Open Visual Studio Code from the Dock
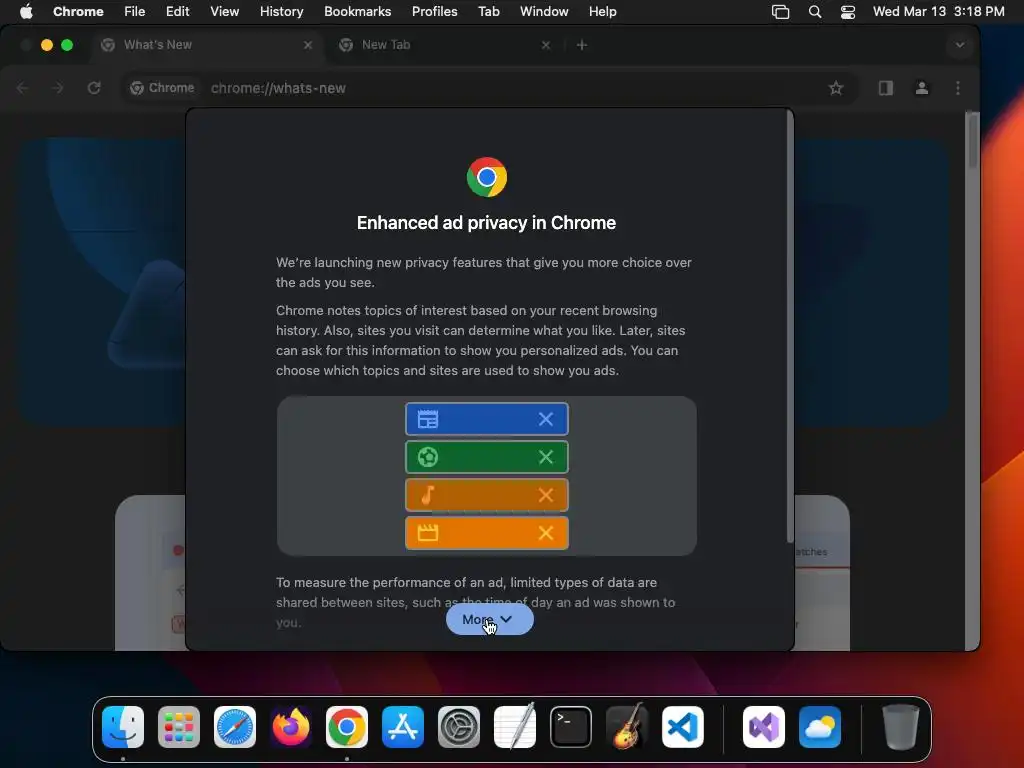The width and height of the screenshot is (1024, 768). point(682,727)
